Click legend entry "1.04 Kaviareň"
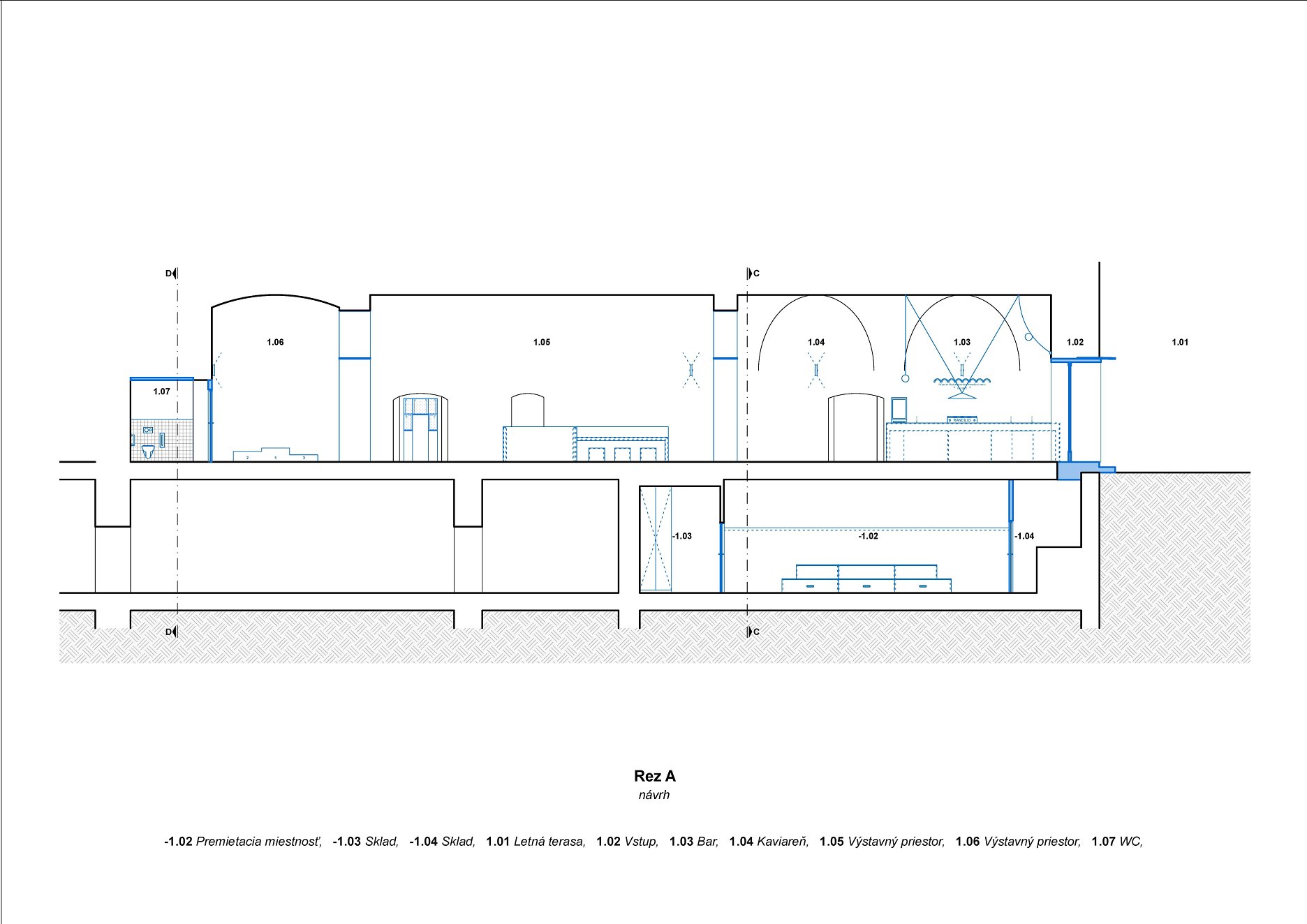Screen dimensions: 1307x924 [769, 842]
